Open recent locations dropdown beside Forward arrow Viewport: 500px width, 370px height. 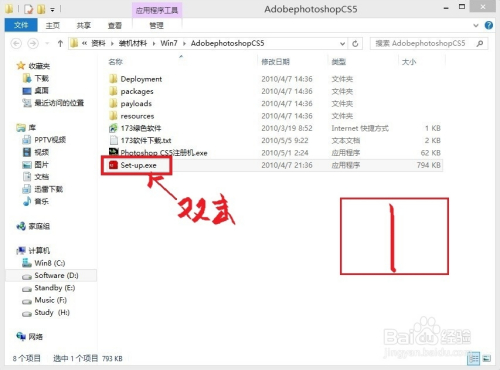tap(47, 43)
